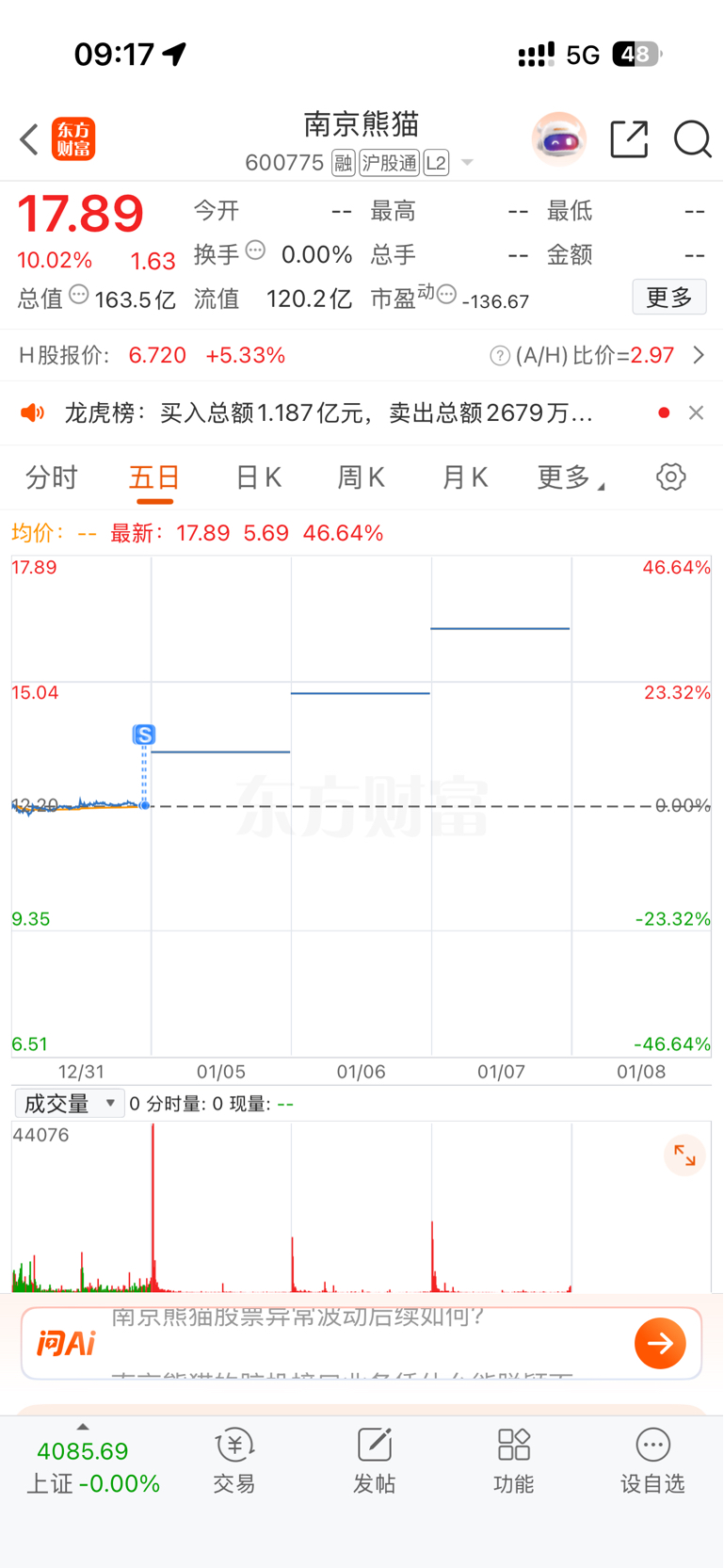The height and width of the screenshot is (1568, 724).
Task: Tap the 更多 quote details button
Action: coord(669,298)
